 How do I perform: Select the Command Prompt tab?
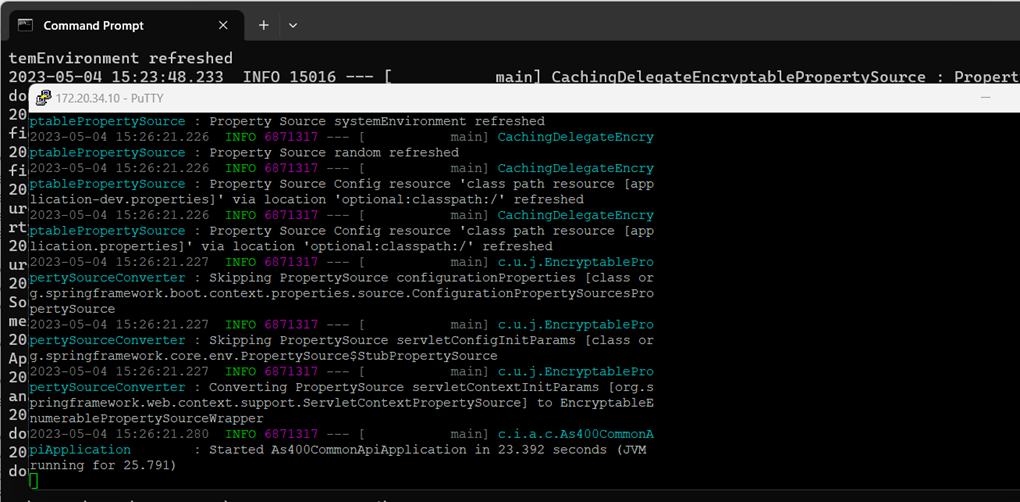pyautogui.click(x=124, y=25)
